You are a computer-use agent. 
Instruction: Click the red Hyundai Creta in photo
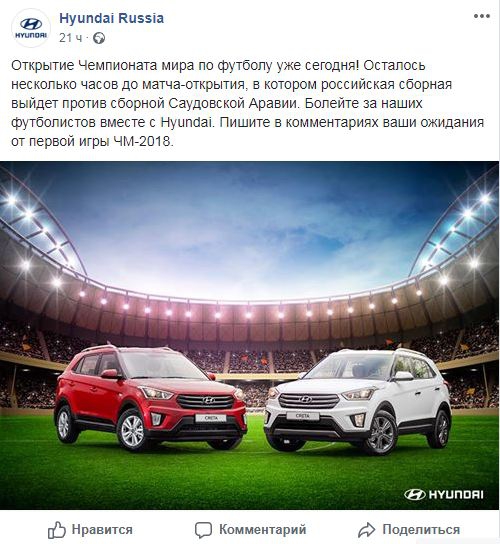[150, 397]
